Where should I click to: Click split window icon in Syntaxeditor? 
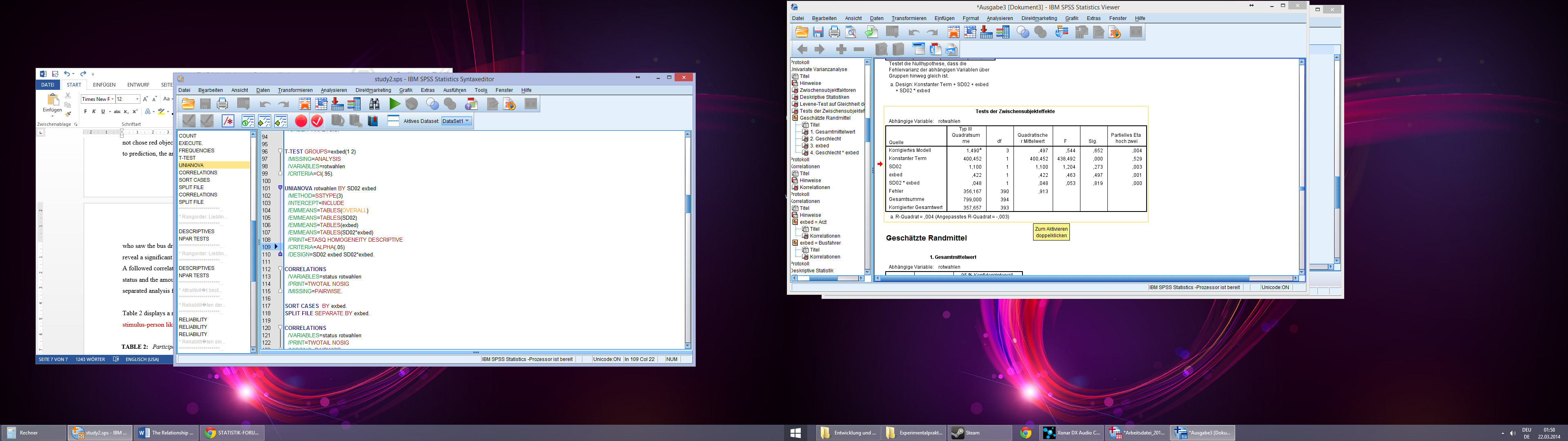click(393, 121)
